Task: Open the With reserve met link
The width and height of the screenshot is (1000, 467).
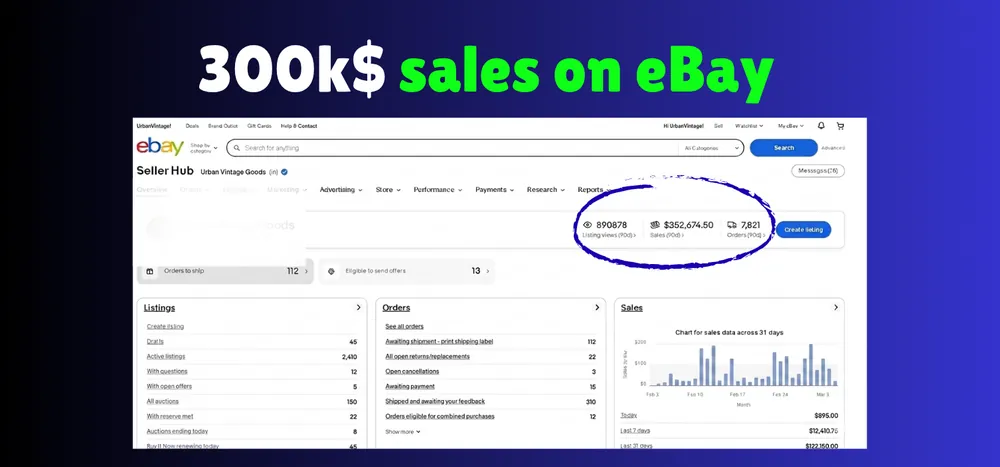Action: tap(170, 417)
